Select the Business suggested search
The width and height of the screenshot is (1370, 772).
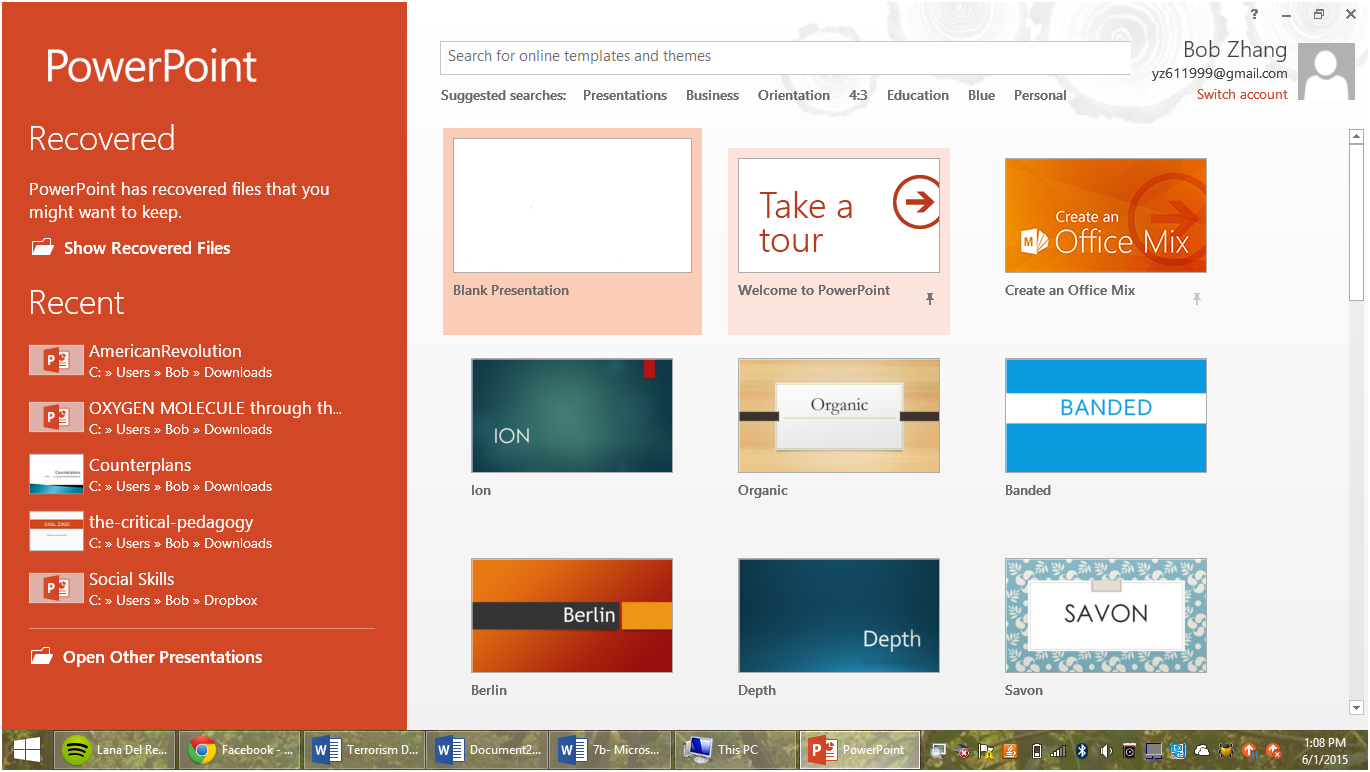(x=712, y=95)
